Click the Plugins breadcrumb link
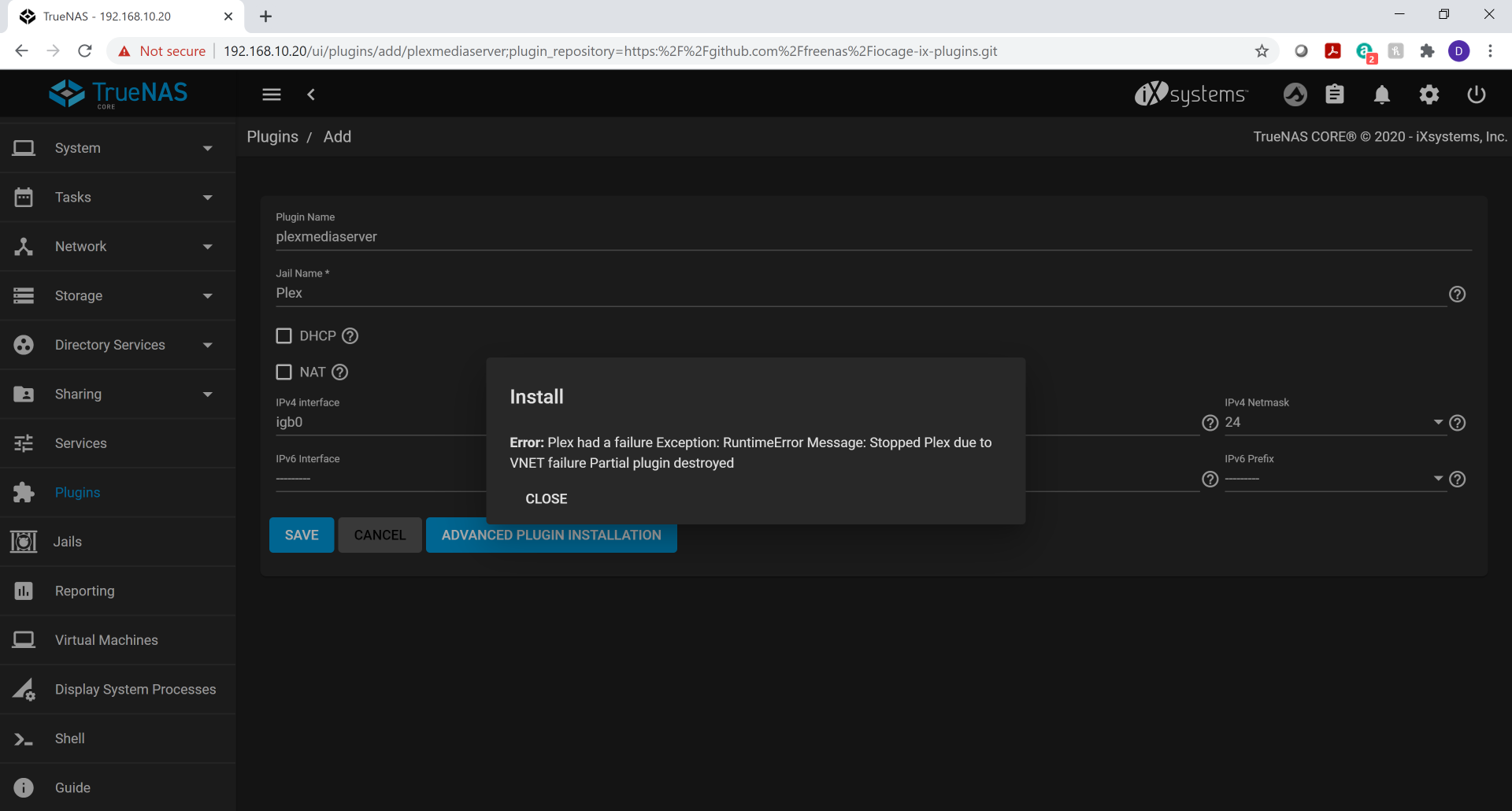The image size is (1512, 811). pos(272,136)
